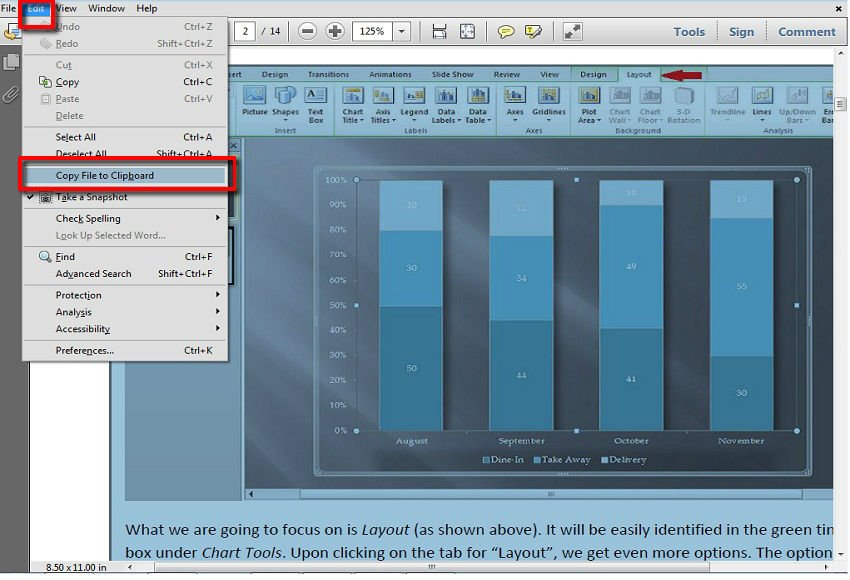Screen dimensions: 850x580
Task: Open the zoom percentage dropdown arrow
Action: [402, 32]
